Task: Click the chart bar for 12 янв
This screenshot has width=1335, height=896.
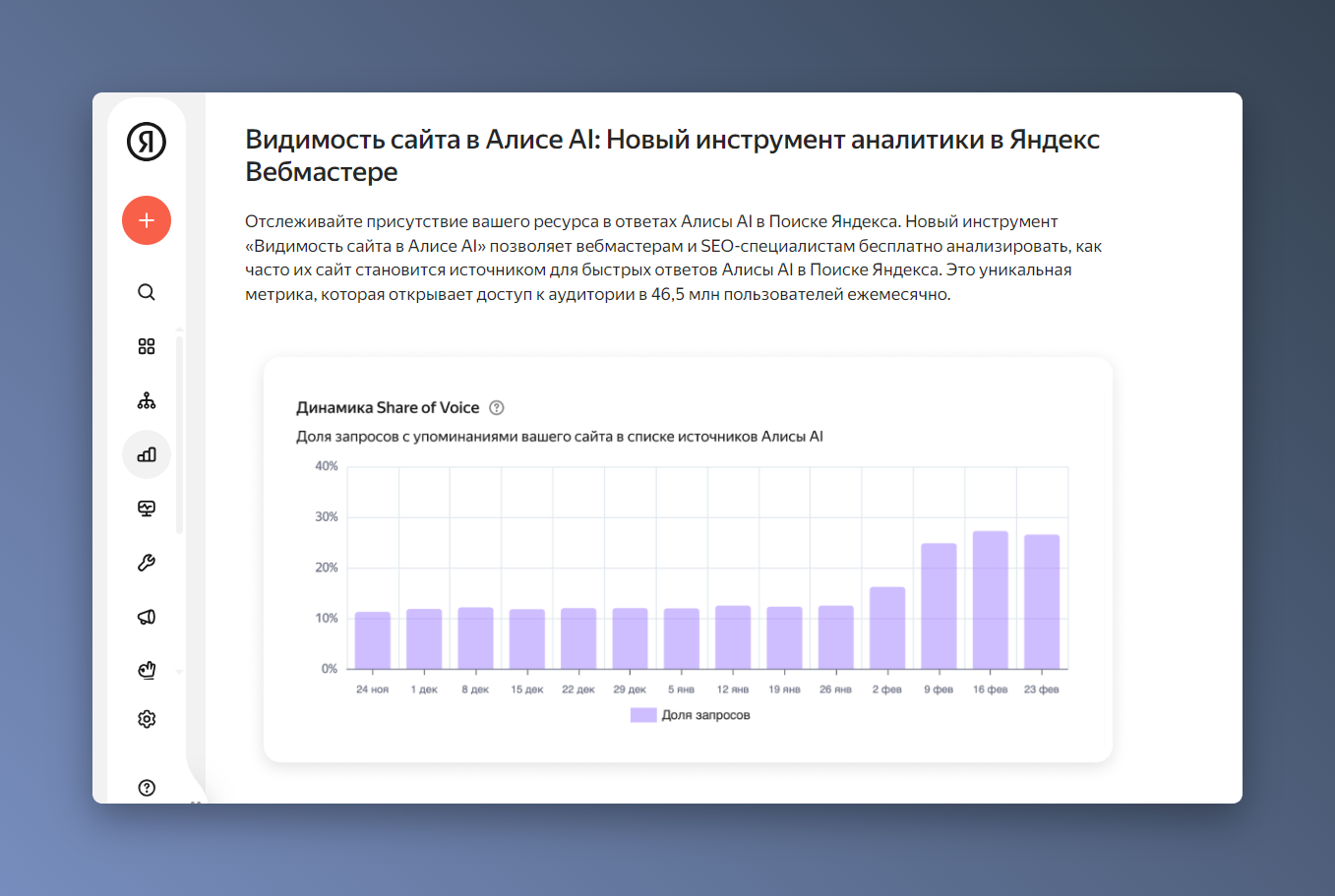Action: click(733, 637)
